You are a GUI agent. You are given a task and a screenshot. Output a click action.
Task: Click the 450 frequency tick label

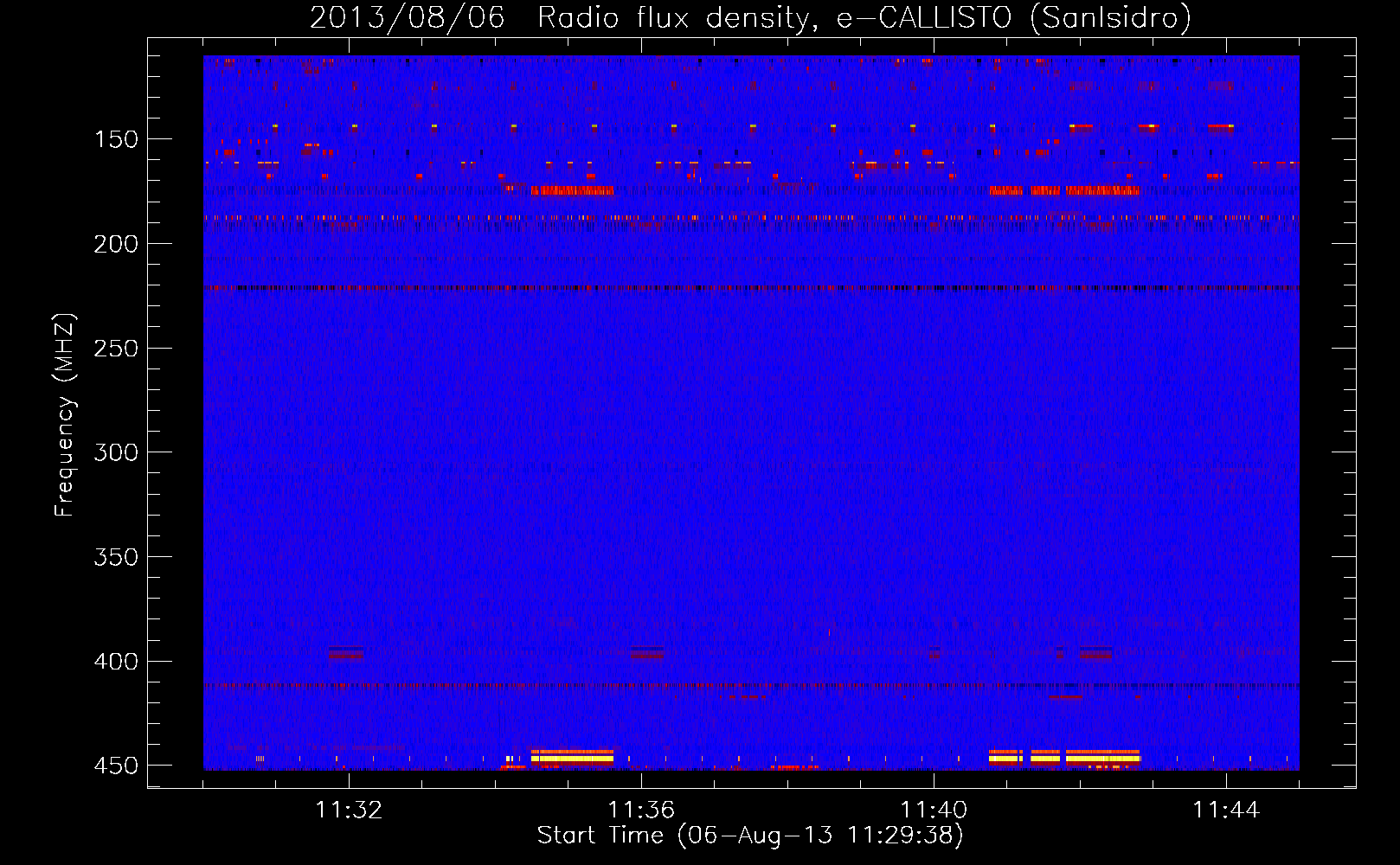tap(116, 766)
